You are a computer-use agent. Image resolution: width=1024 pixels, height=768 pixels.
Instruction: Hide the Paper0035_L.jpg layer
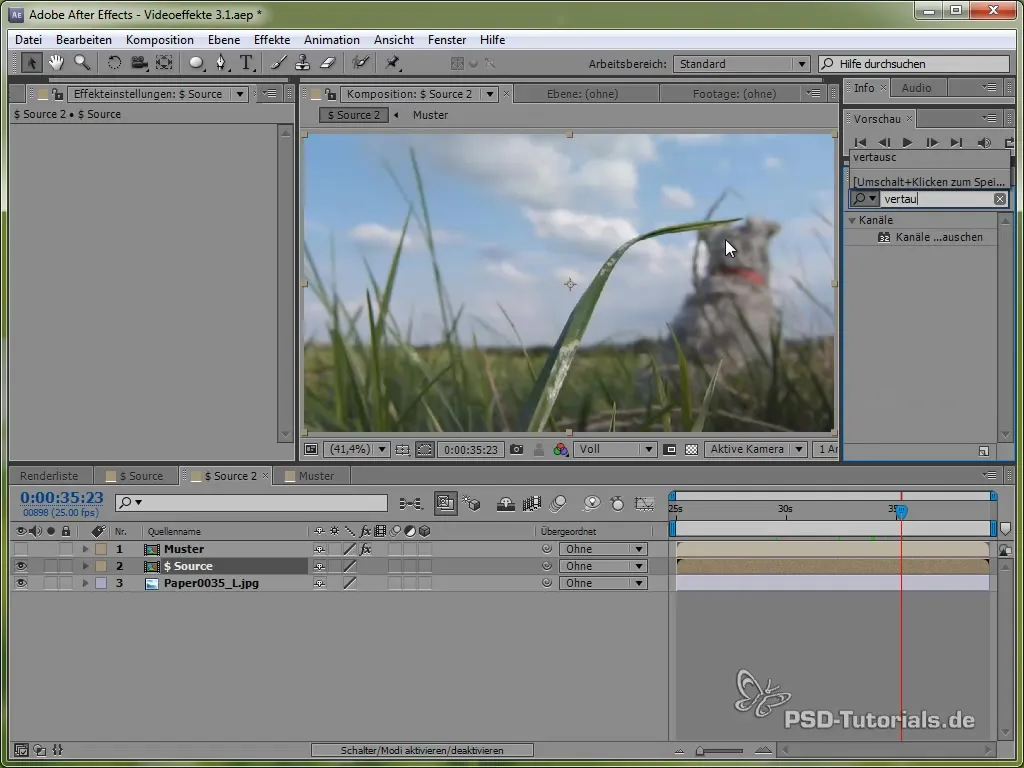pos(21,583)
